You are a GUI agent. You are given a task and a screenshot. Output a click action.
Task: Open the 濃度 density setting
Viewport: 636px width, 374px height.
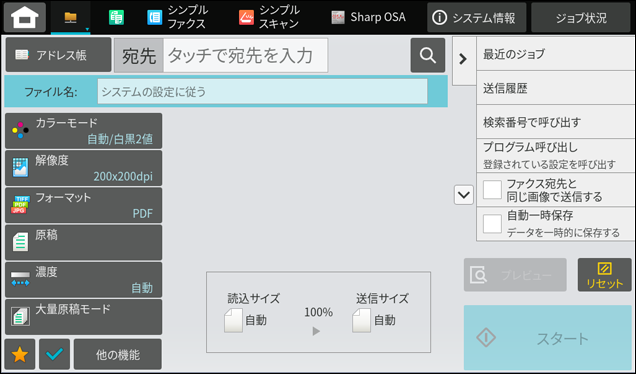pos(84,280)
